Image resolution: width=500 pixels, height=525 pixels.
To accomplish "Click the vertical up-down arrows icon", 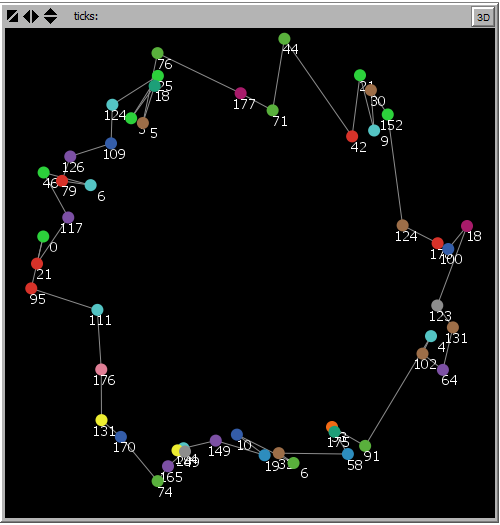I will pos(51,16).
